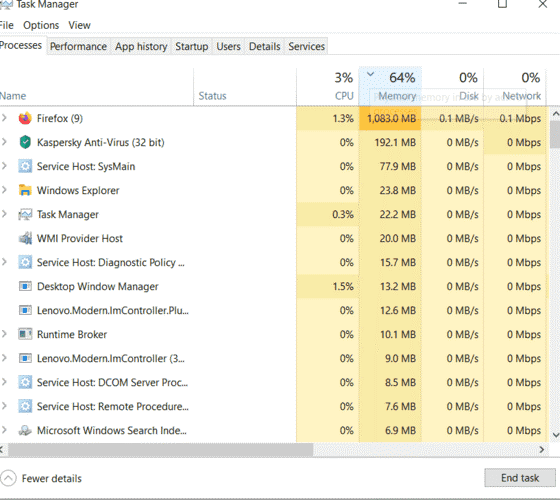Sort processes by the CPU column header

(327, 87)
